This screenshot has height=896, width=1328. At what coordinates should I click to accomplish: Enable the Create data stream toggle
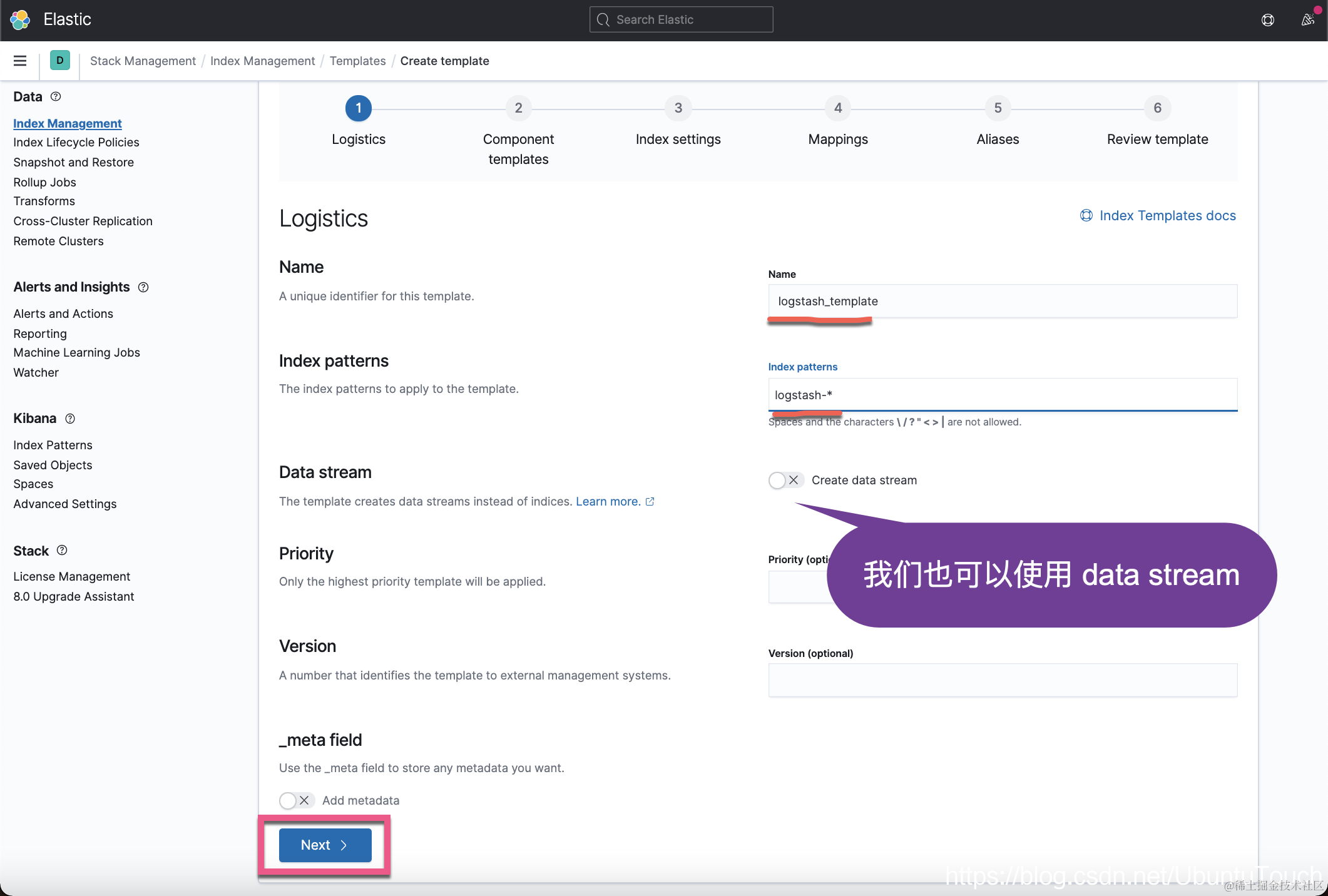(785, 481)
